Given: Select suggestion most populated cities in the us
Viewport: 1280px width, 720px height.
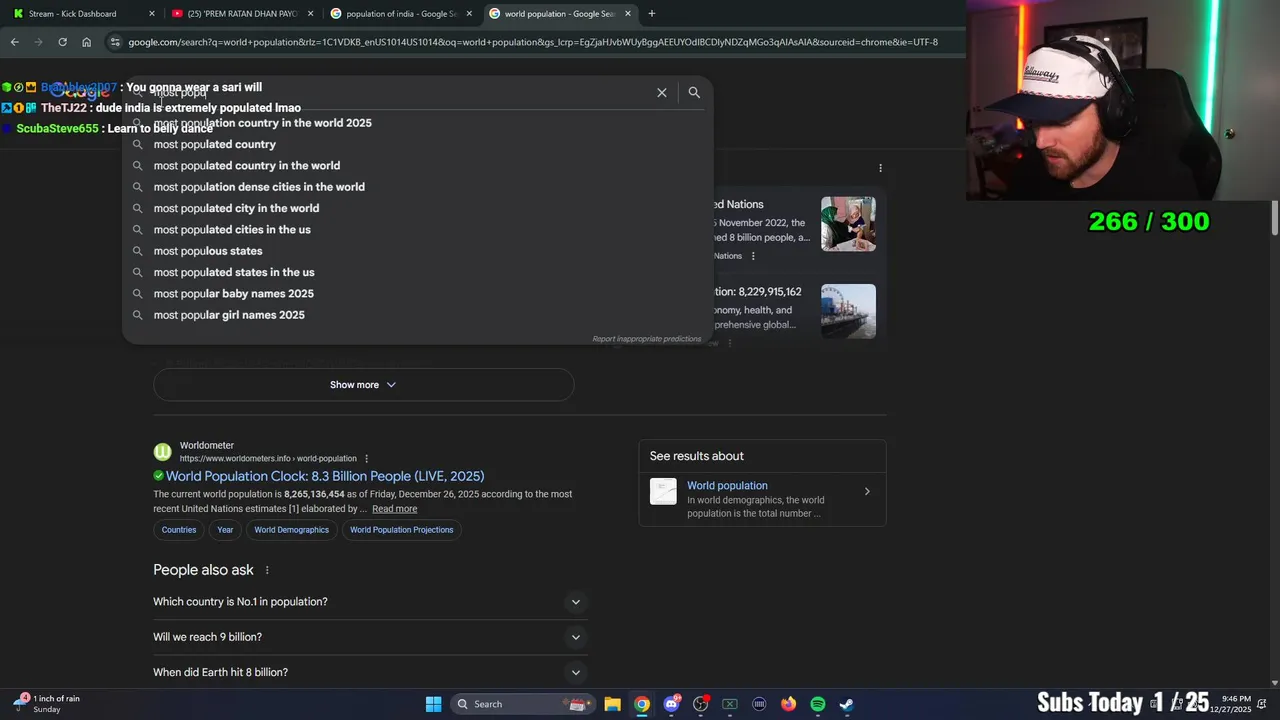Looking at the screenshot, I should click(418, 230).
